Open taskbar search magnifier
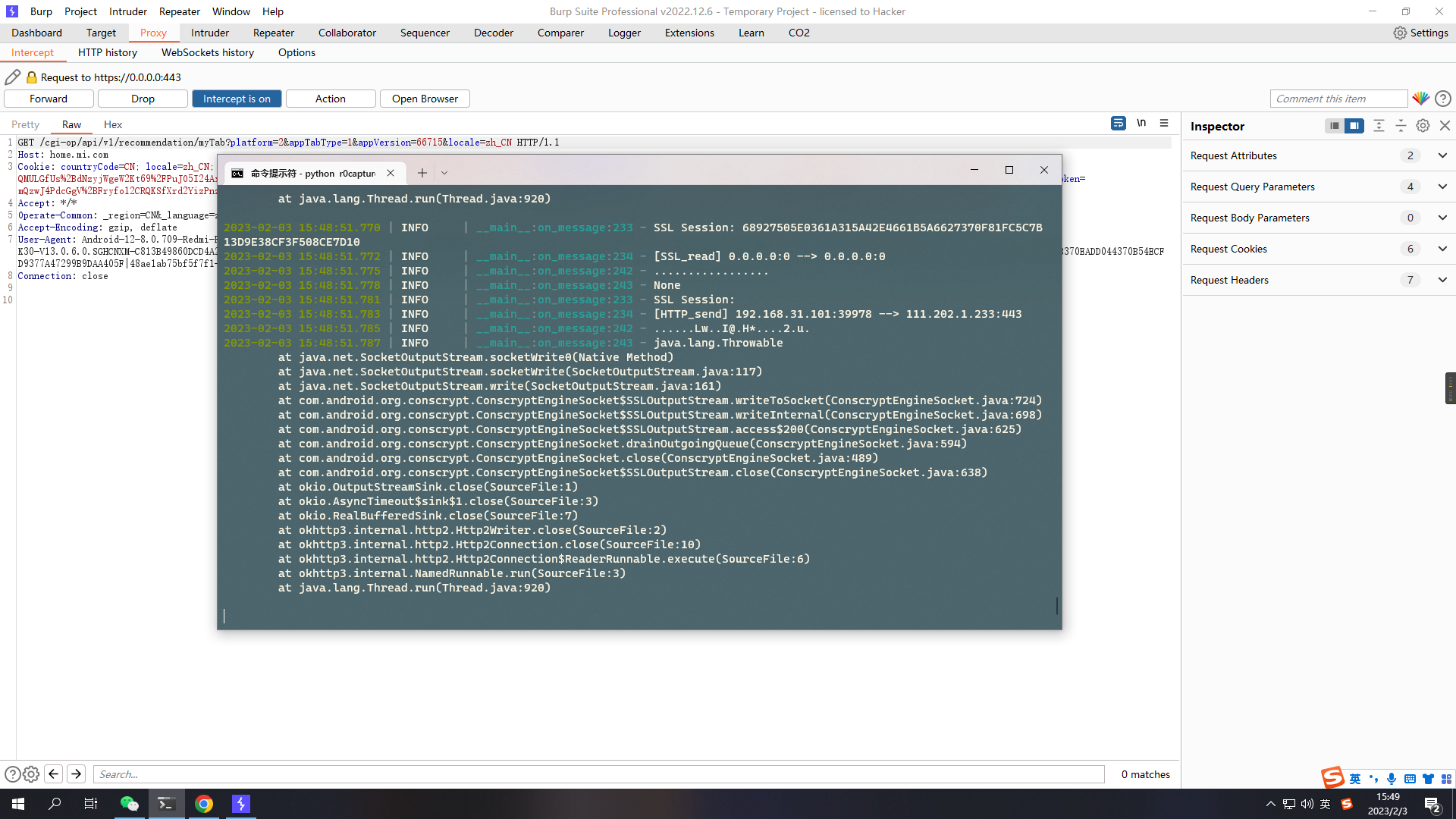The height and width of the screenshot is (819, 1456). point(55,804)
